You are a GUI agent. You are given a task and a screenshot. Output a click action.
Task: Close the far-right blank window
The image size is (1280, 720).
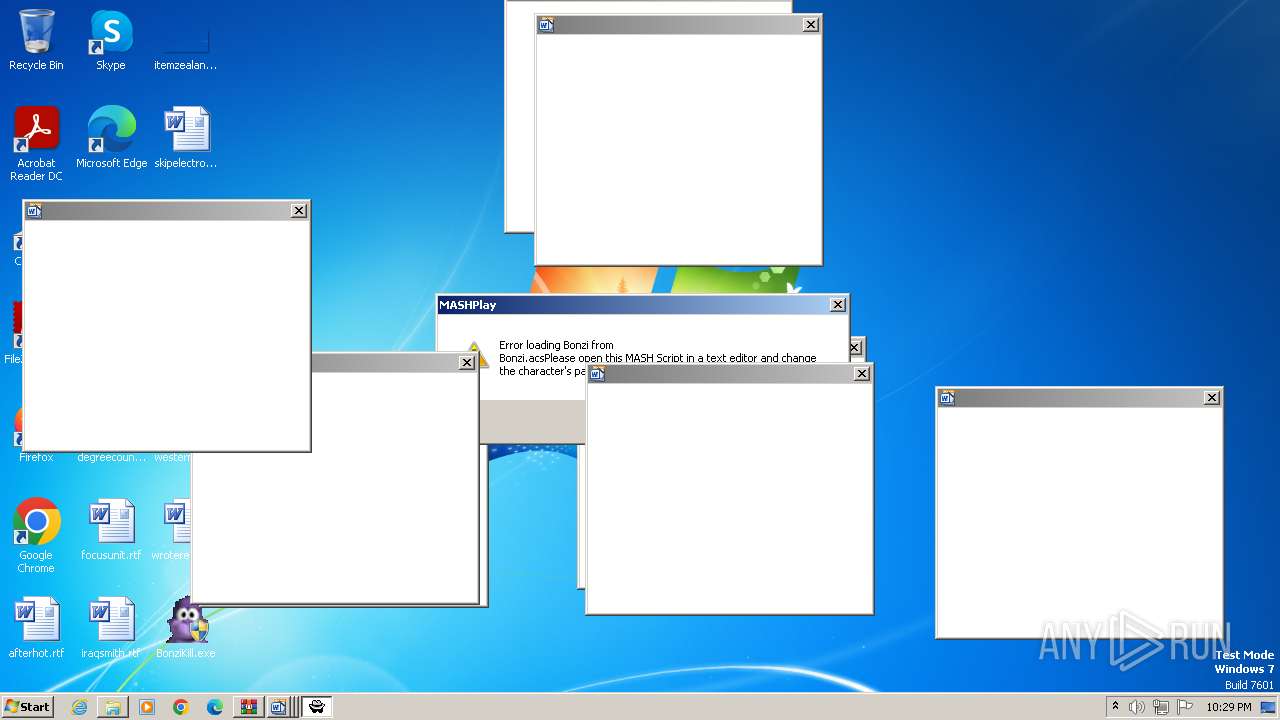[1212, 398]
